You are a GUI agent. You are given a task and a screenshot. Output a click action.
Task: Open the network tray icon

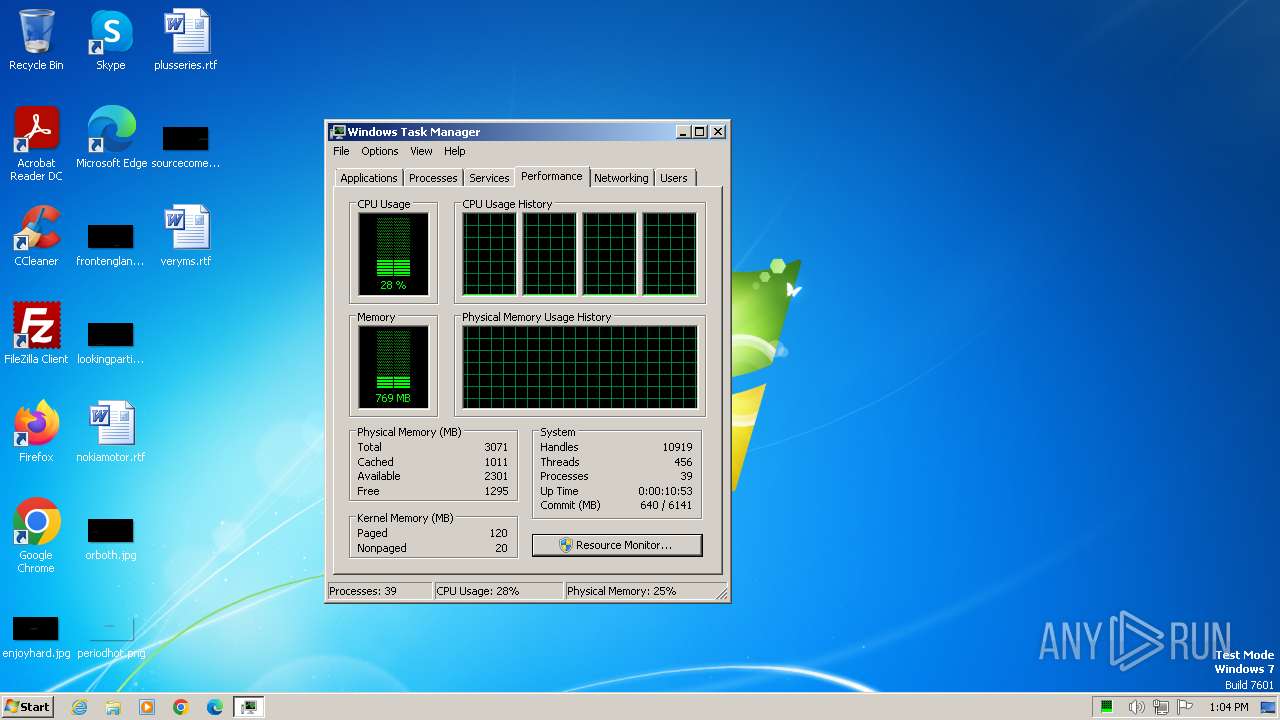[x=1161, y=707]
